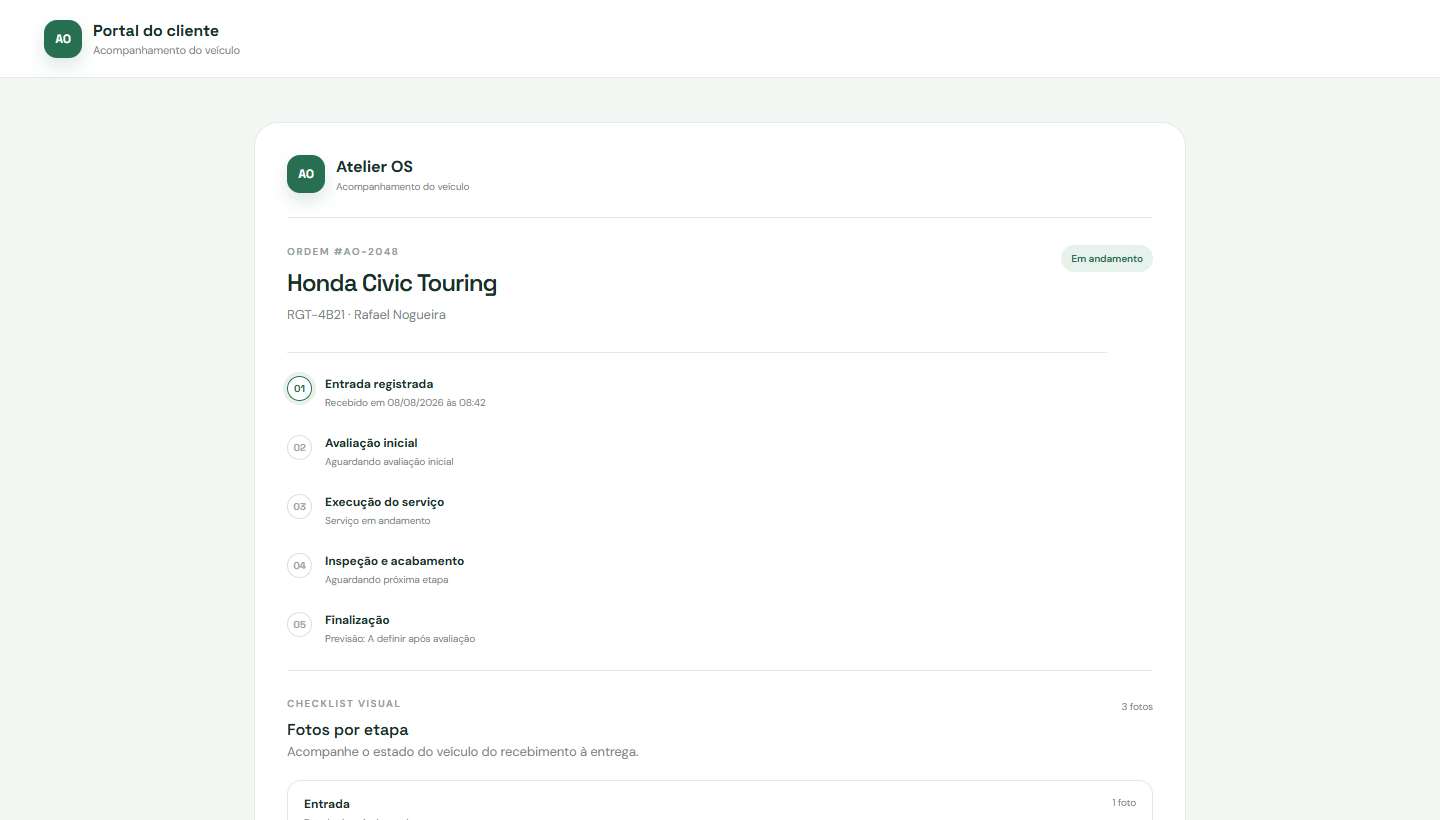
Task: Click the Portal do cliente title
Action: [156, 31]
